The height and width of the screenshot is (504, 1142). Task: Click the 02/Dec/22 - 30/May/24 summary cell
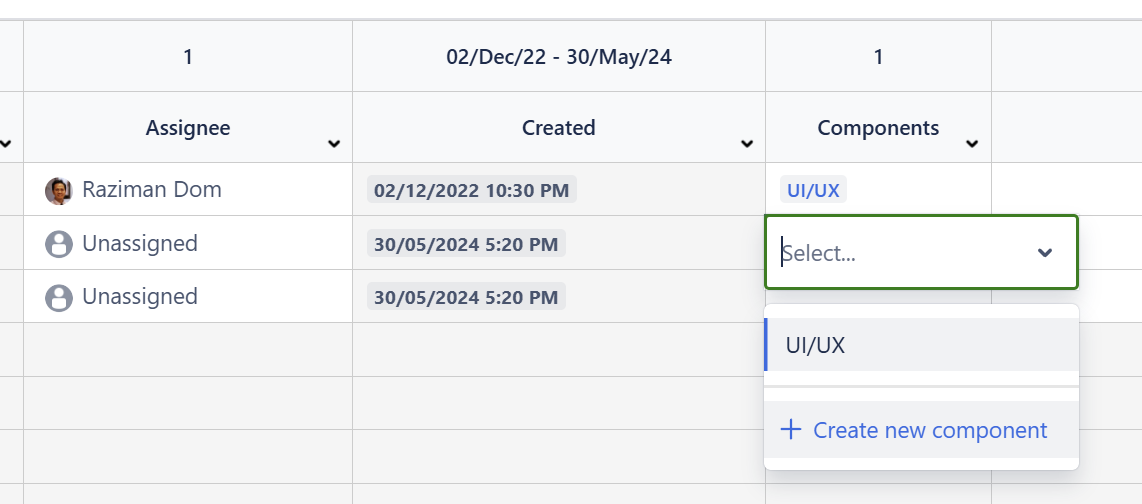tap(558, 57)
